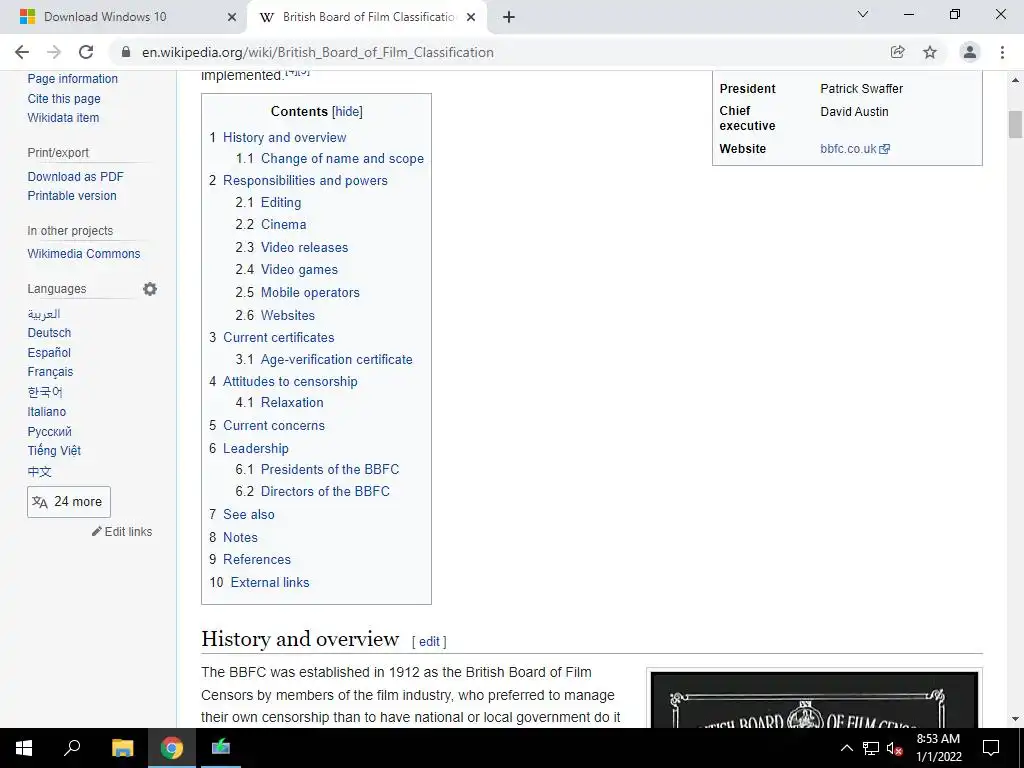1024x768 pixels.
Task: Jump to See also section
Action: pos(249,515)
